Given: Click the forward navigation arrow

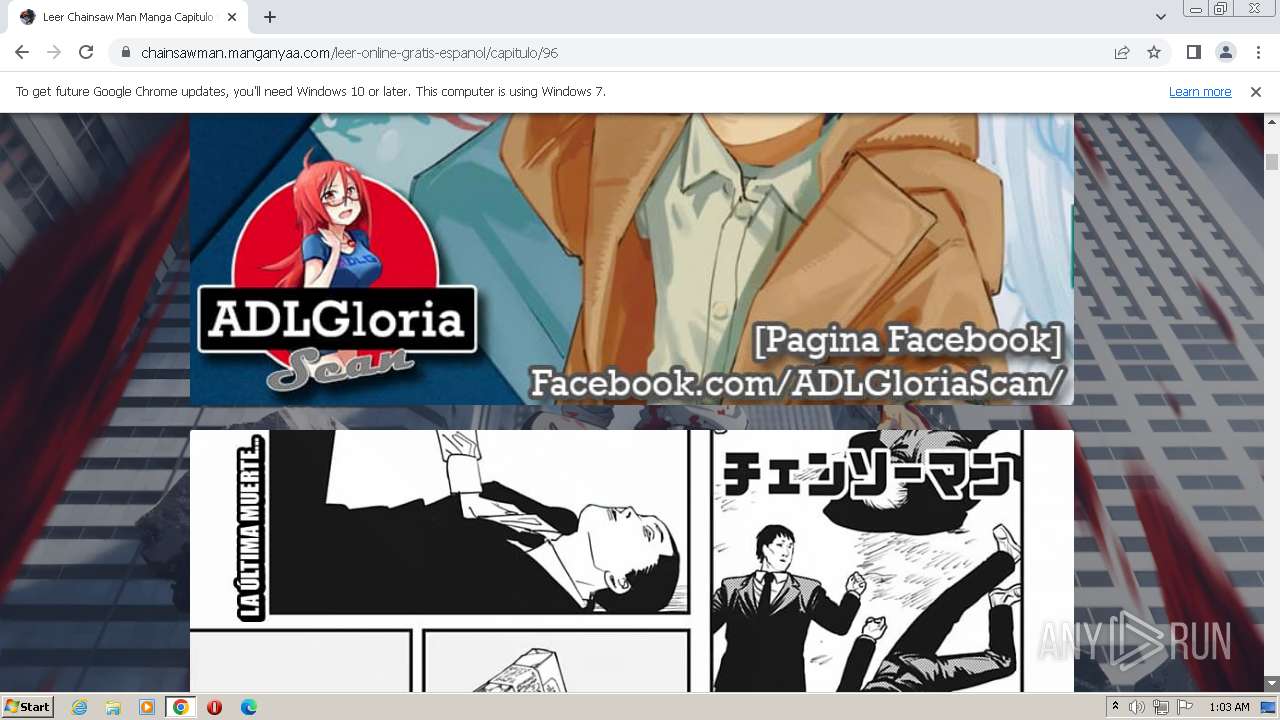Looking at the screenshot, I should click(x=54, y=52).
